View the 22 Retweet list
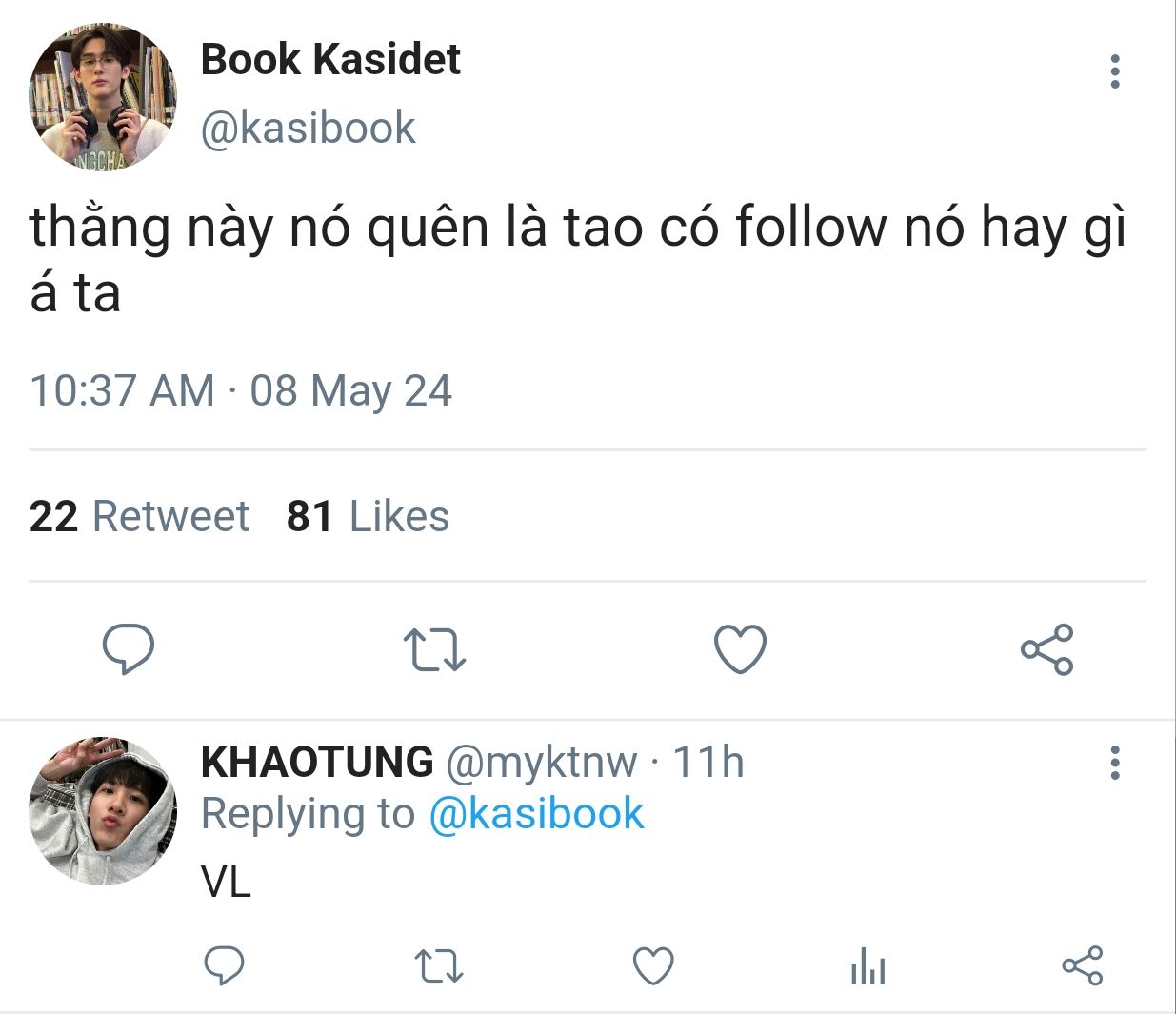The width and height of the screenshot is (1176, 1014). point(139,516)
